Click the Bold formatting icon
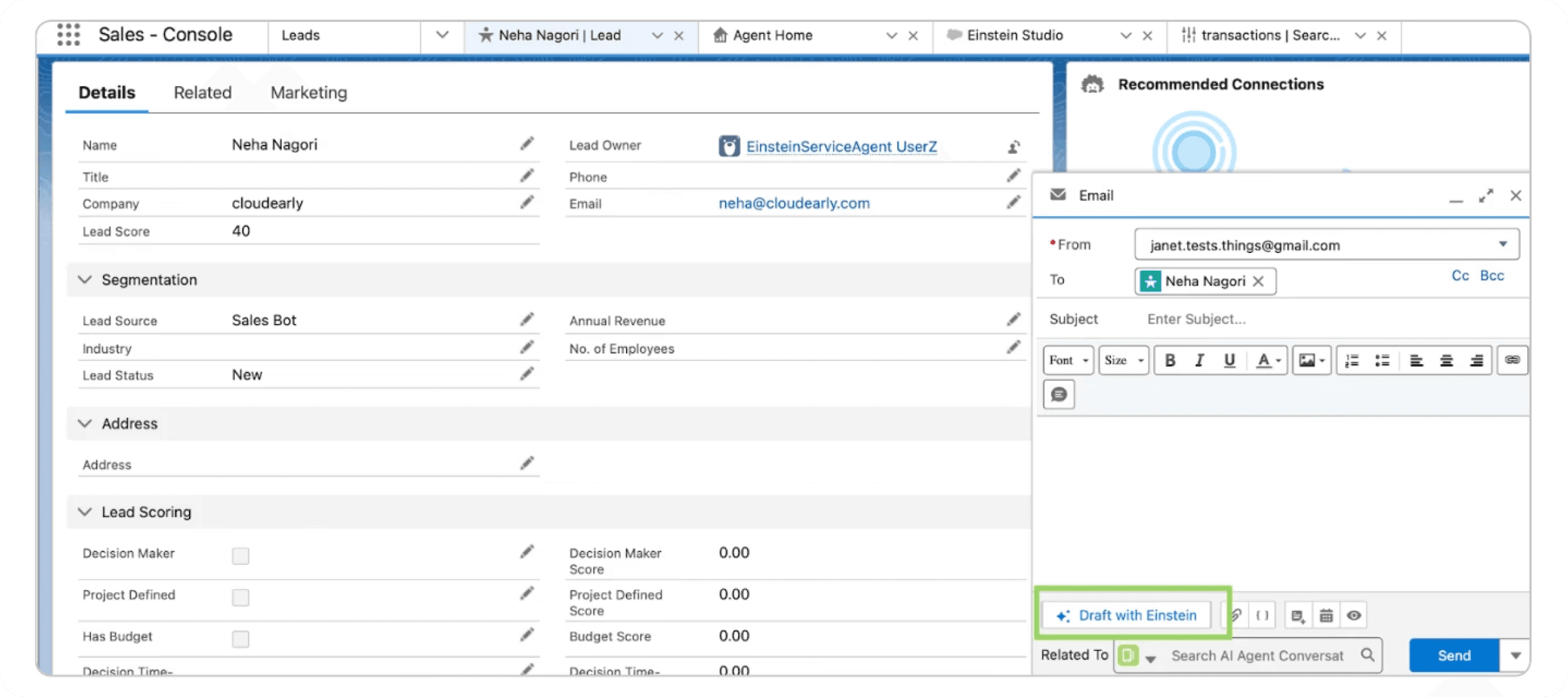1568x697 pixels. point(1170,360)
